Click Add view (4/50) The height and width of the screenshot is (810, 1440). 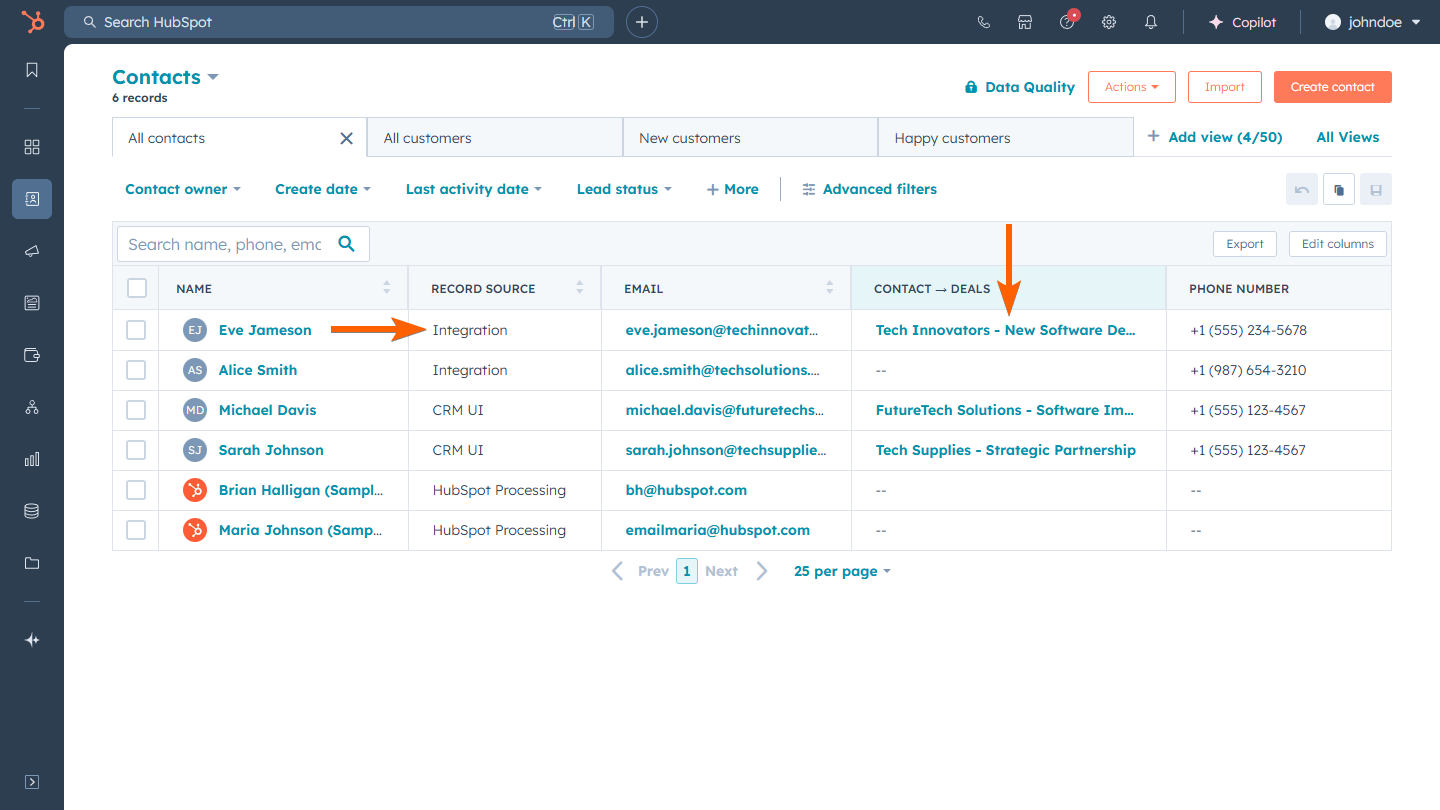point(1214,137)
